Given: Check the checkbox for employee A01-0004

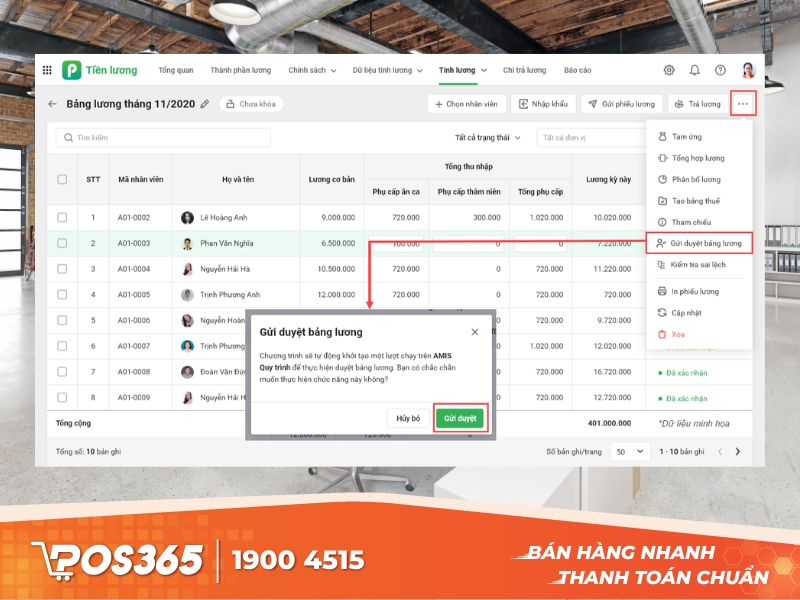Looking at the screenshot, I should coord(63,268).
